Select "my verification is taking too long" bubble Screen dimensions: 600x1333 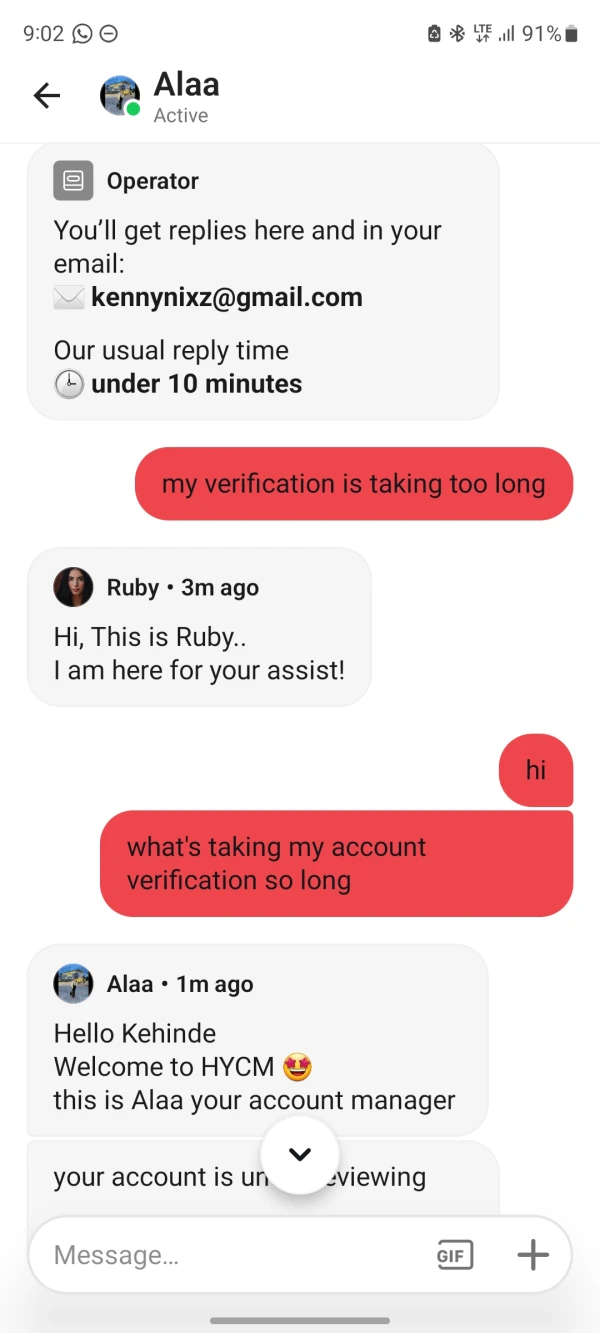[x=354, y=484]
